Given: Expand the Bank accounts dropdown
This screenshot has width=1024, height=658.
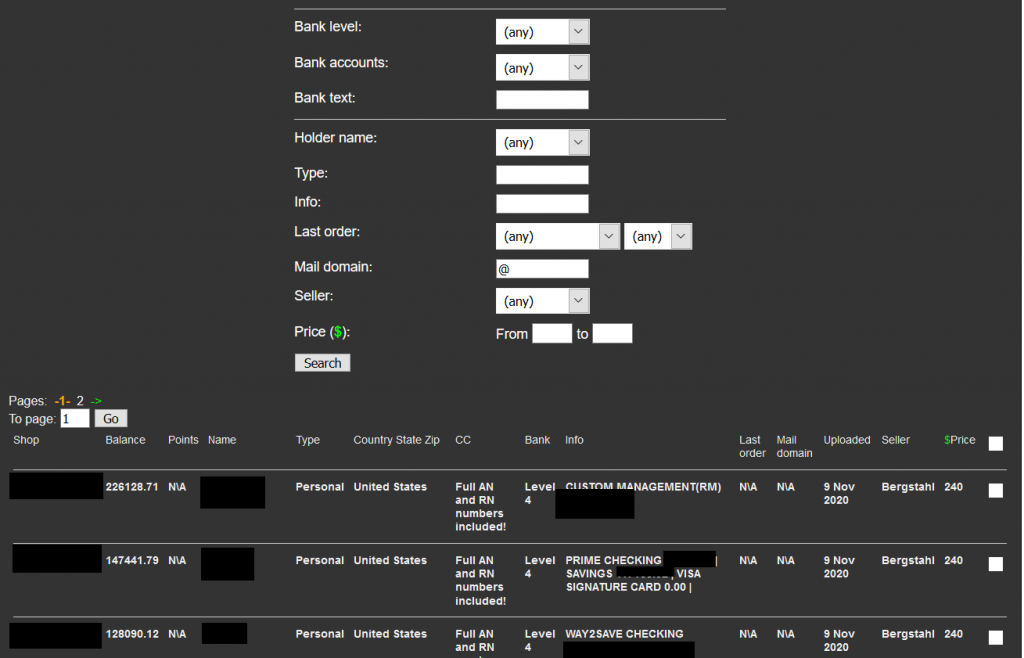Looking at the screenshot, I should point(542,68).
